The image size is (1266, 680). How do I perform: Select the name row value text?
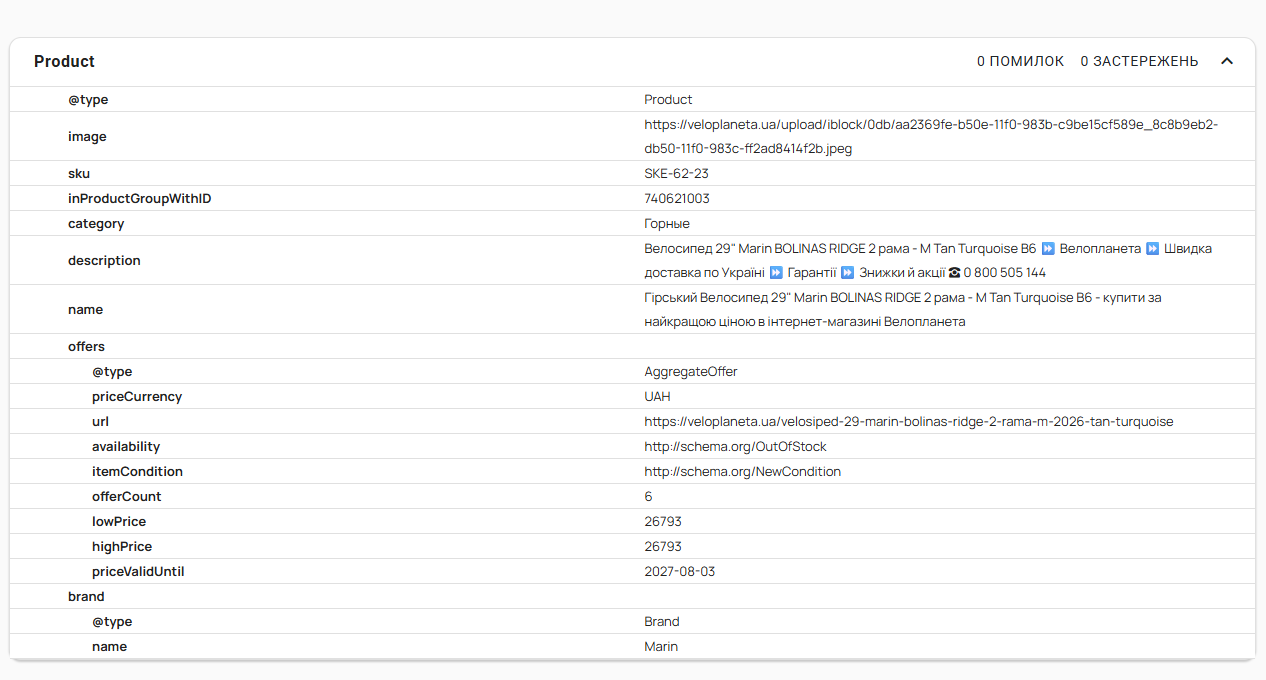[904, 310]
